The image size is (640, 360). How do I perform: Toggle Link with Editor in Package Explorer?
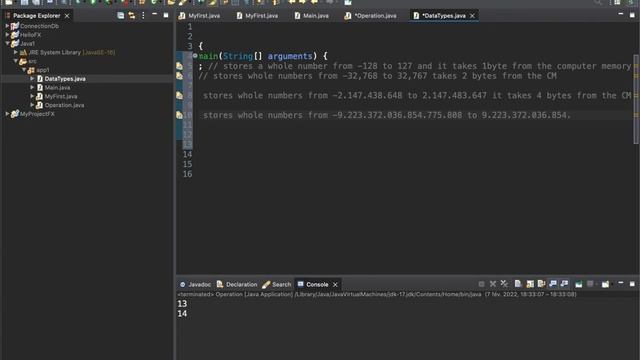pyautogui.click(x=131, y=16)
